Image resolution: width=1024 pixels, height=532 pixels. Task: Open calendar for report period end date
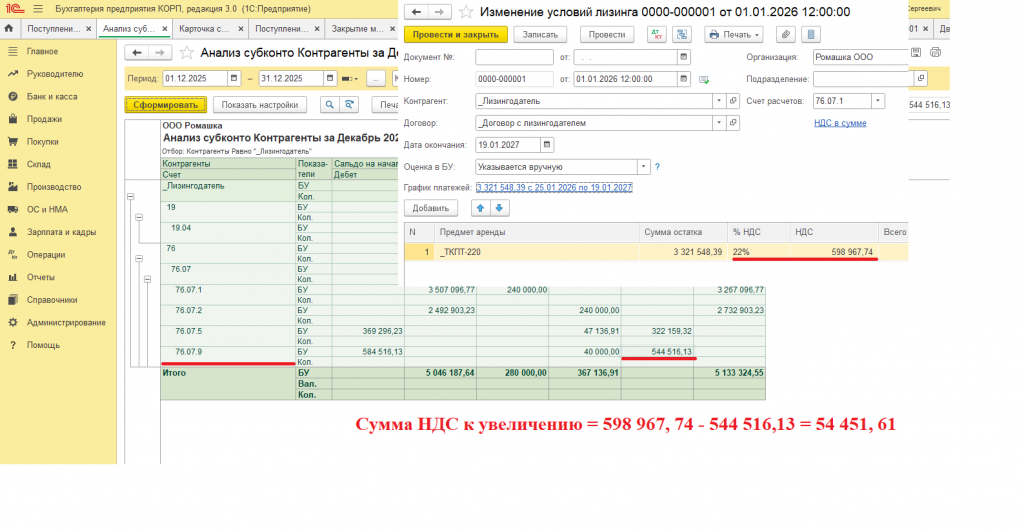(x=330, y=78)
